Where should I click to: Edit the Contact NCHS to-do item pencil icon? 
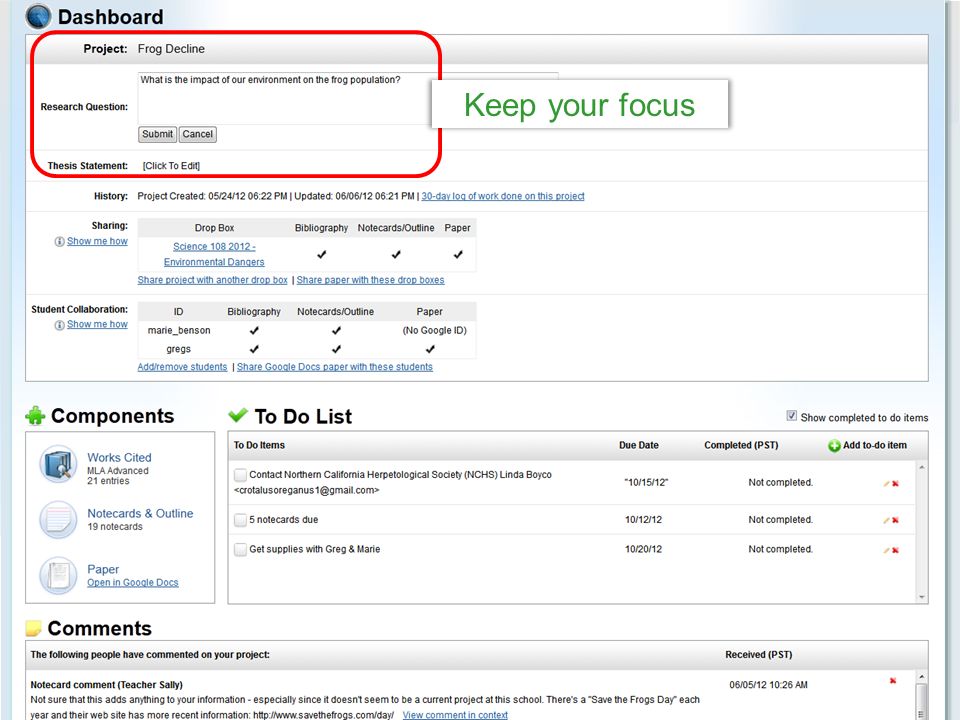(886, 484)
